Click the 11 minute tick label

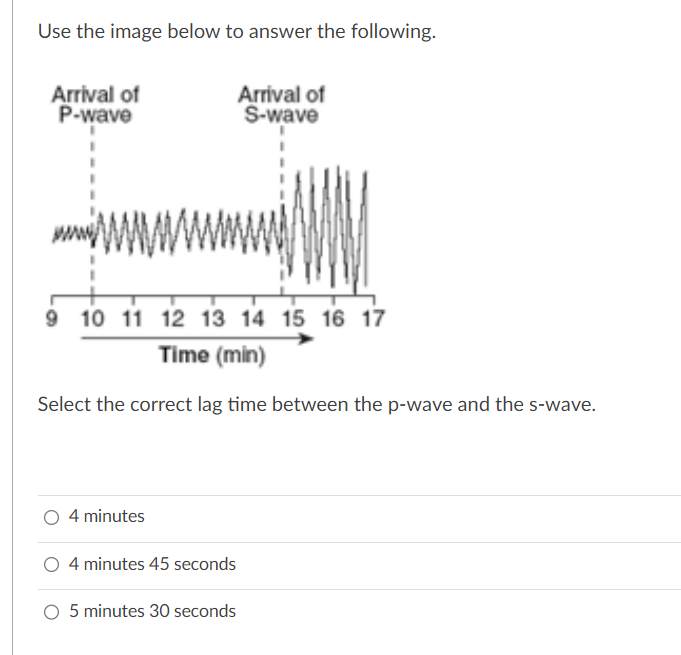coord(131,320)
